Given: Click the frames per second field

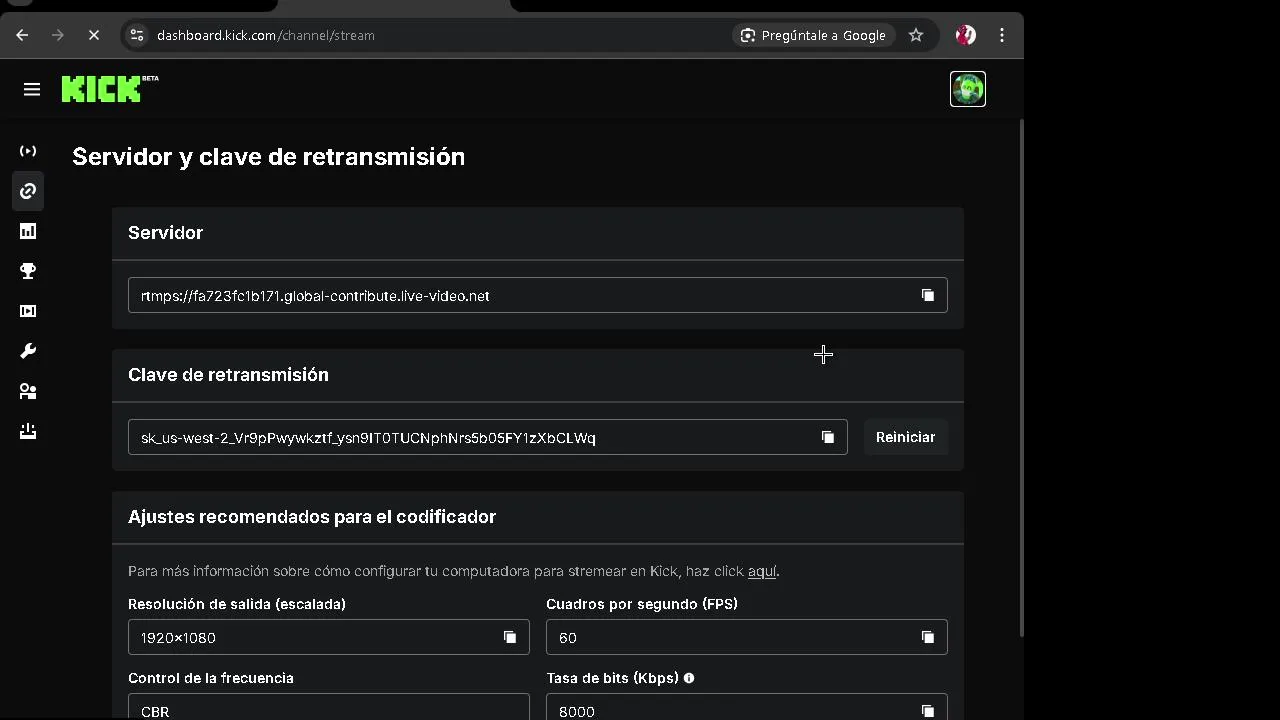Looking at the screenshot, I should 747,637.
